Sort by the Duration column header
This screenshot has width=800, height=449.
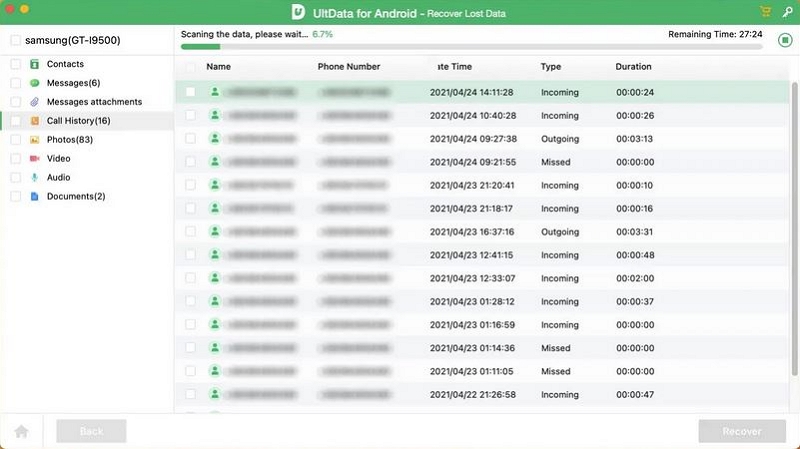click(633, 67)
